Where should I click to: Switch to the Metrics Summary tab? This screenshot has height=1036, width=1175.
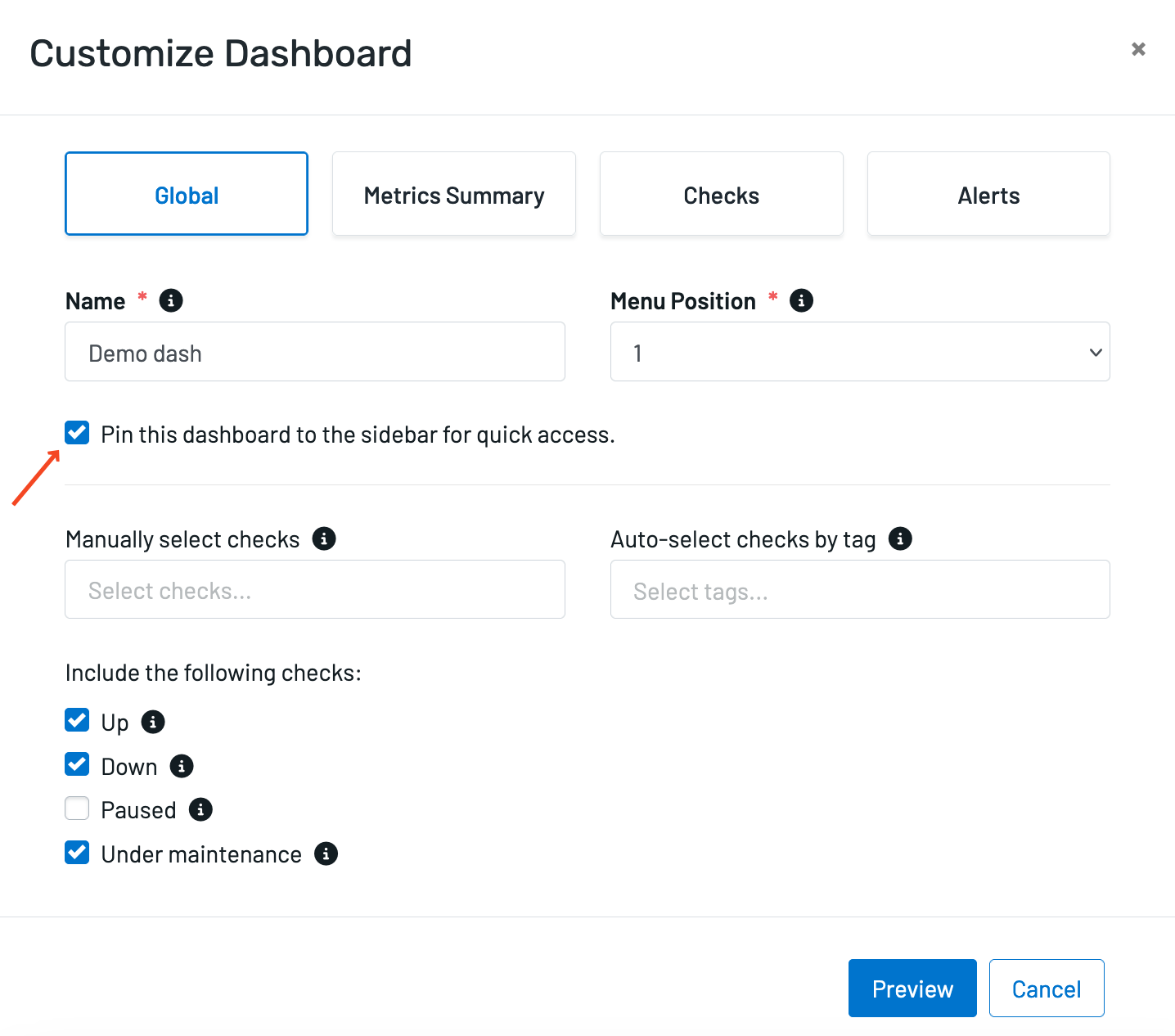coord(454,194)
